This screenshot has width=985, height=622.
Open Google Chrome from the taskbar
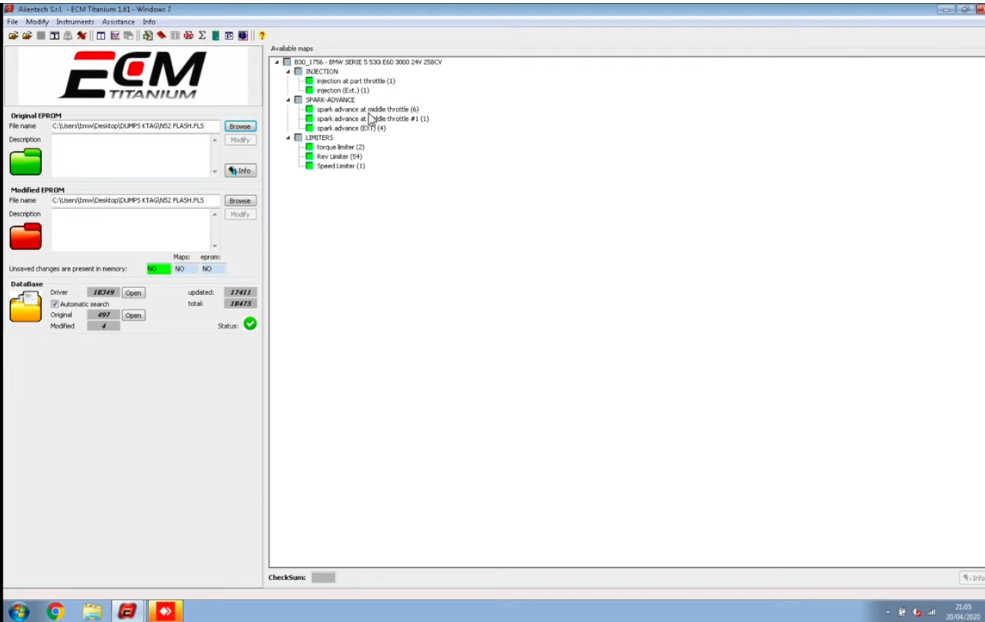coord(55,611)
